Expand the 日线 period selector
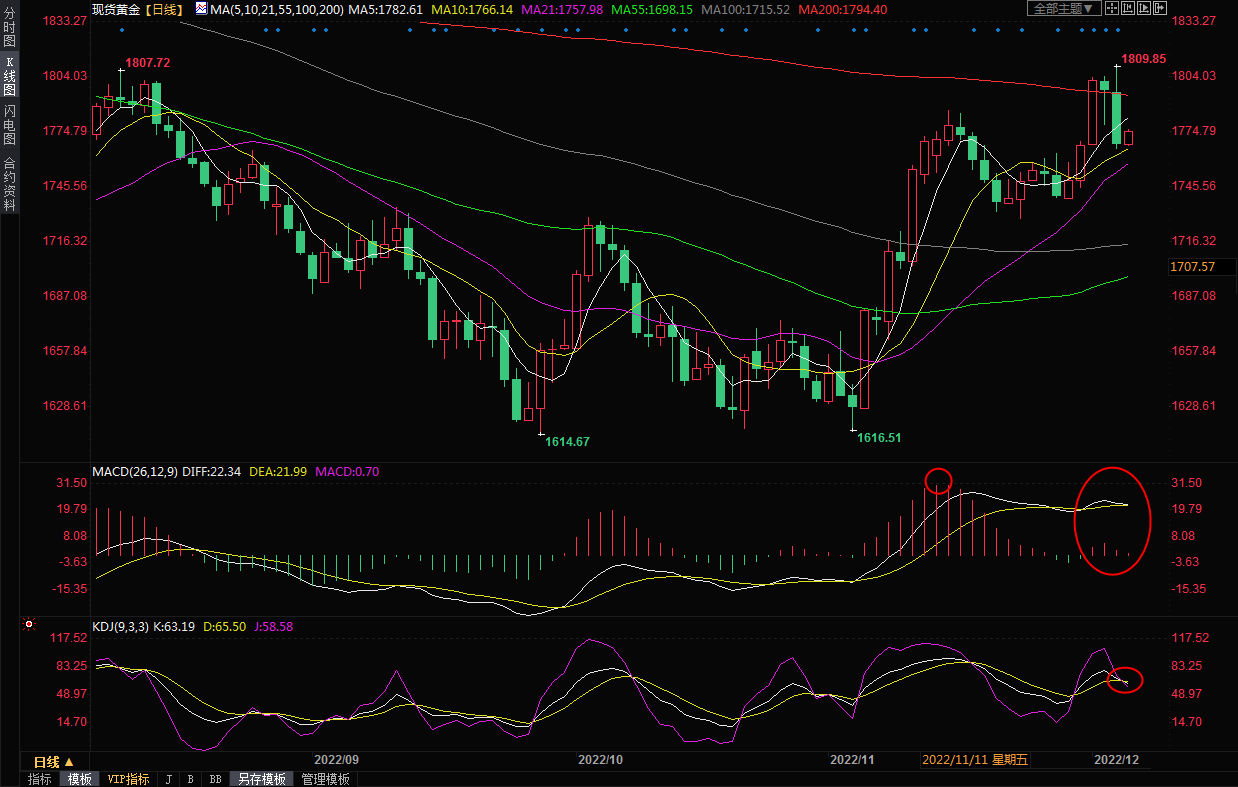 pos(54,761)
